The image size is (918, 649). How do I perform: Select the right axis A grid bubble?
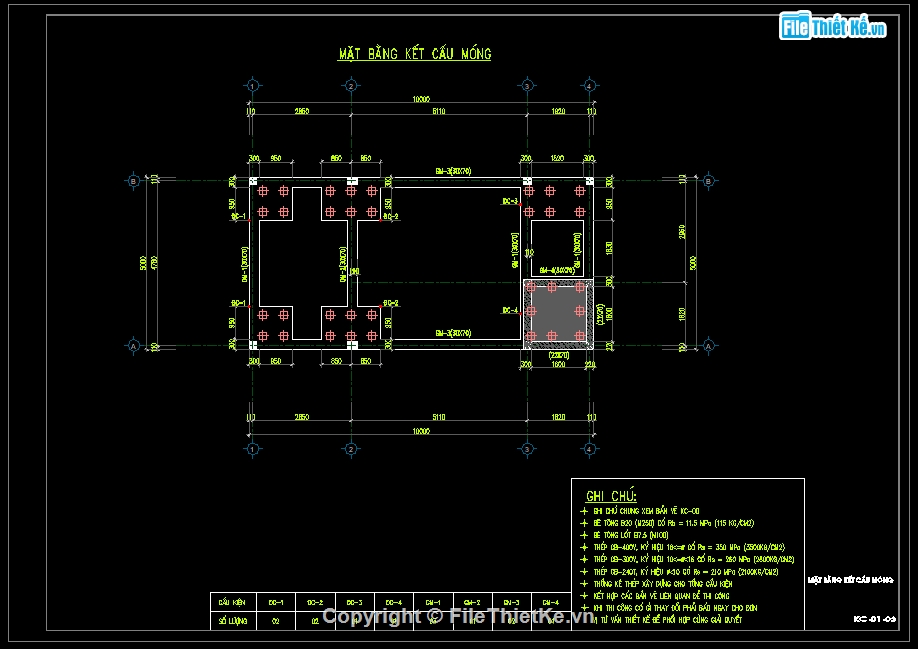point(708,346)
